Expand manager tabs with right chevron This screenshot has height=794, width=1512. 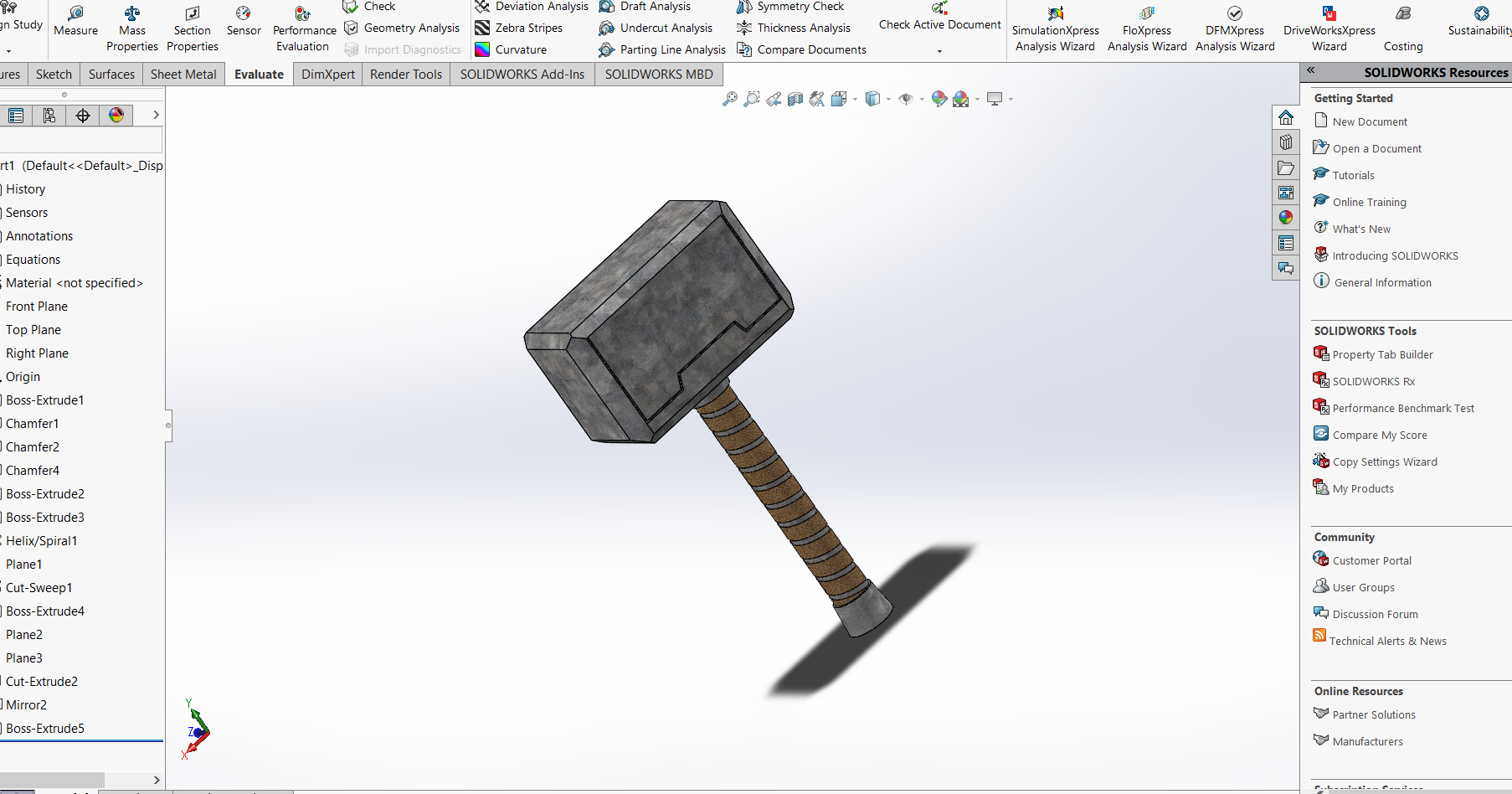[x=156, y=115]
